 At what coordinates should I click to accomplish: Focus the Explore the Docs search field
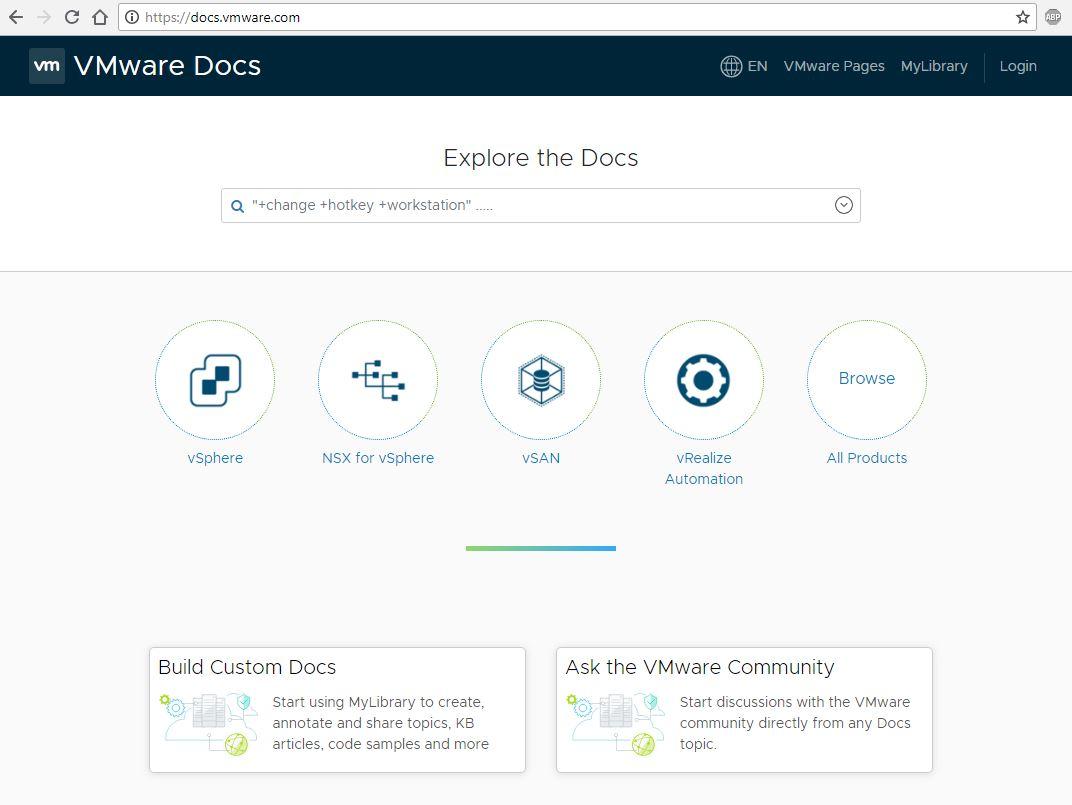pos(541,205)
